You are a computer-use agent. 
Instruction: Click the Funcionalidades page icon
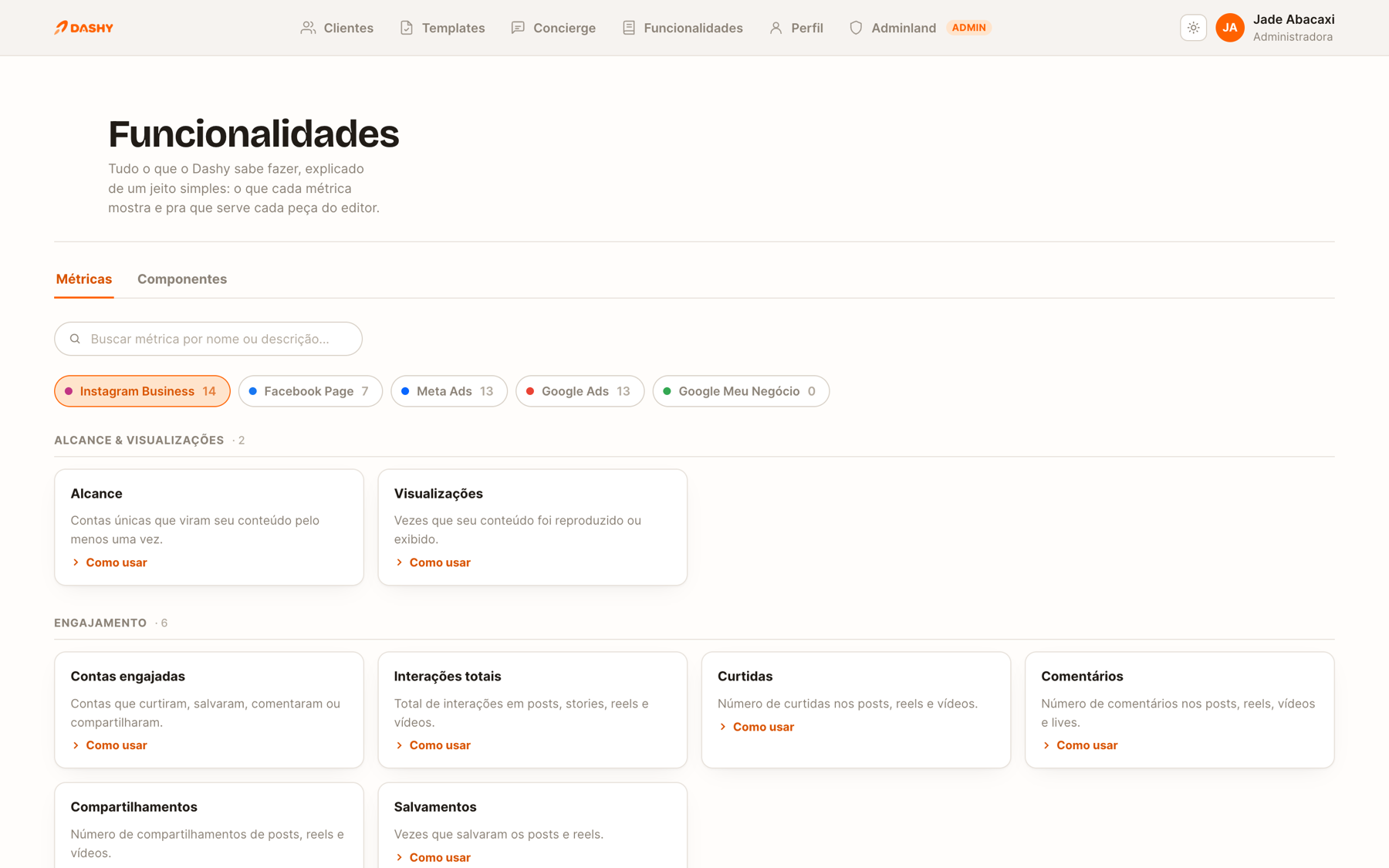click(x=629, y=28)
